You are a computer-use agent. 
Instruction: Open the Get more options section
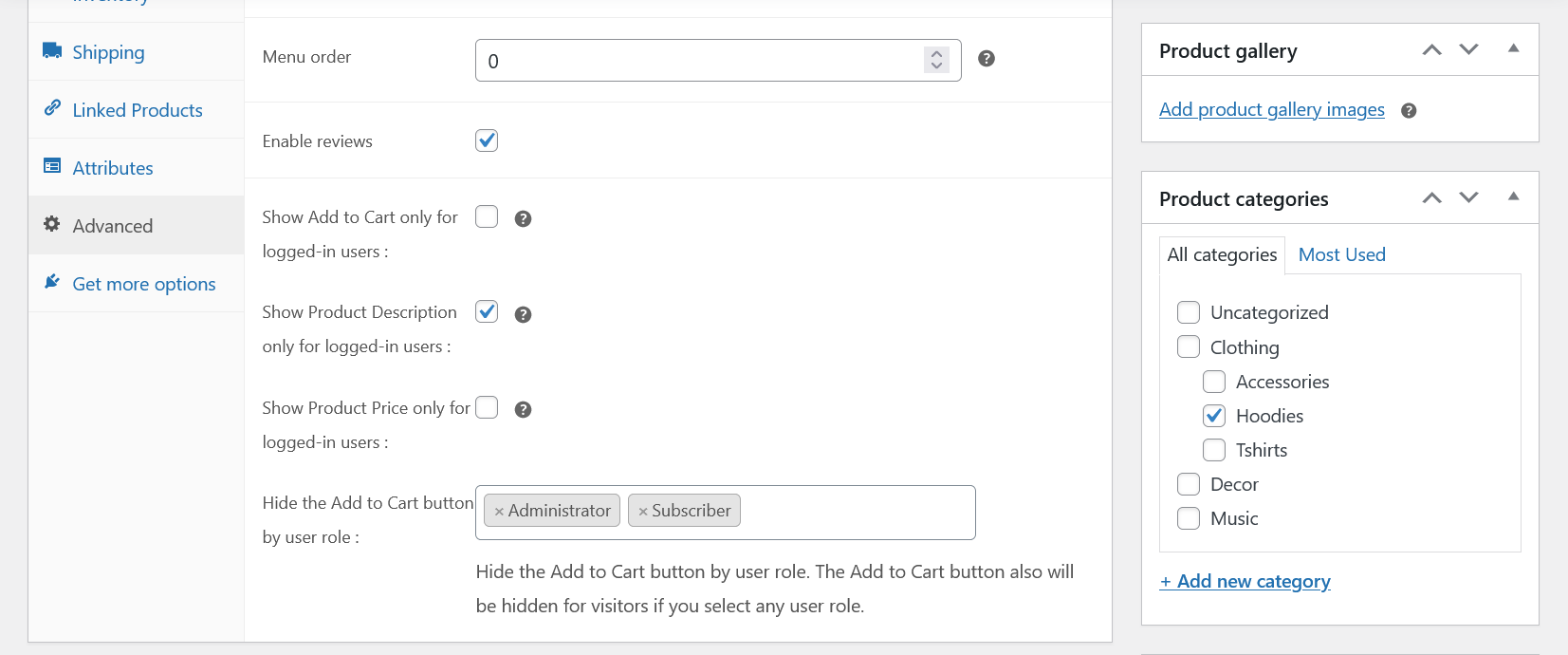point(143,283)
